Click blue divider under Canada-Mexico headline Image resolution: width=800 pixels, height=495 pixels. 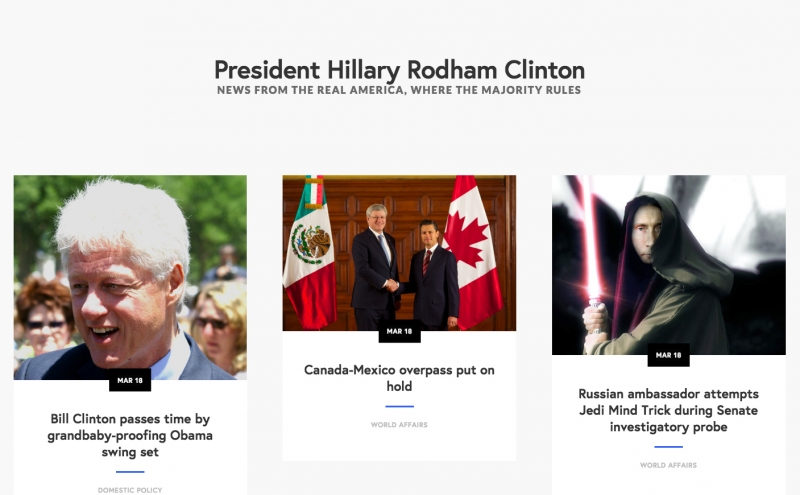point(399,407)
